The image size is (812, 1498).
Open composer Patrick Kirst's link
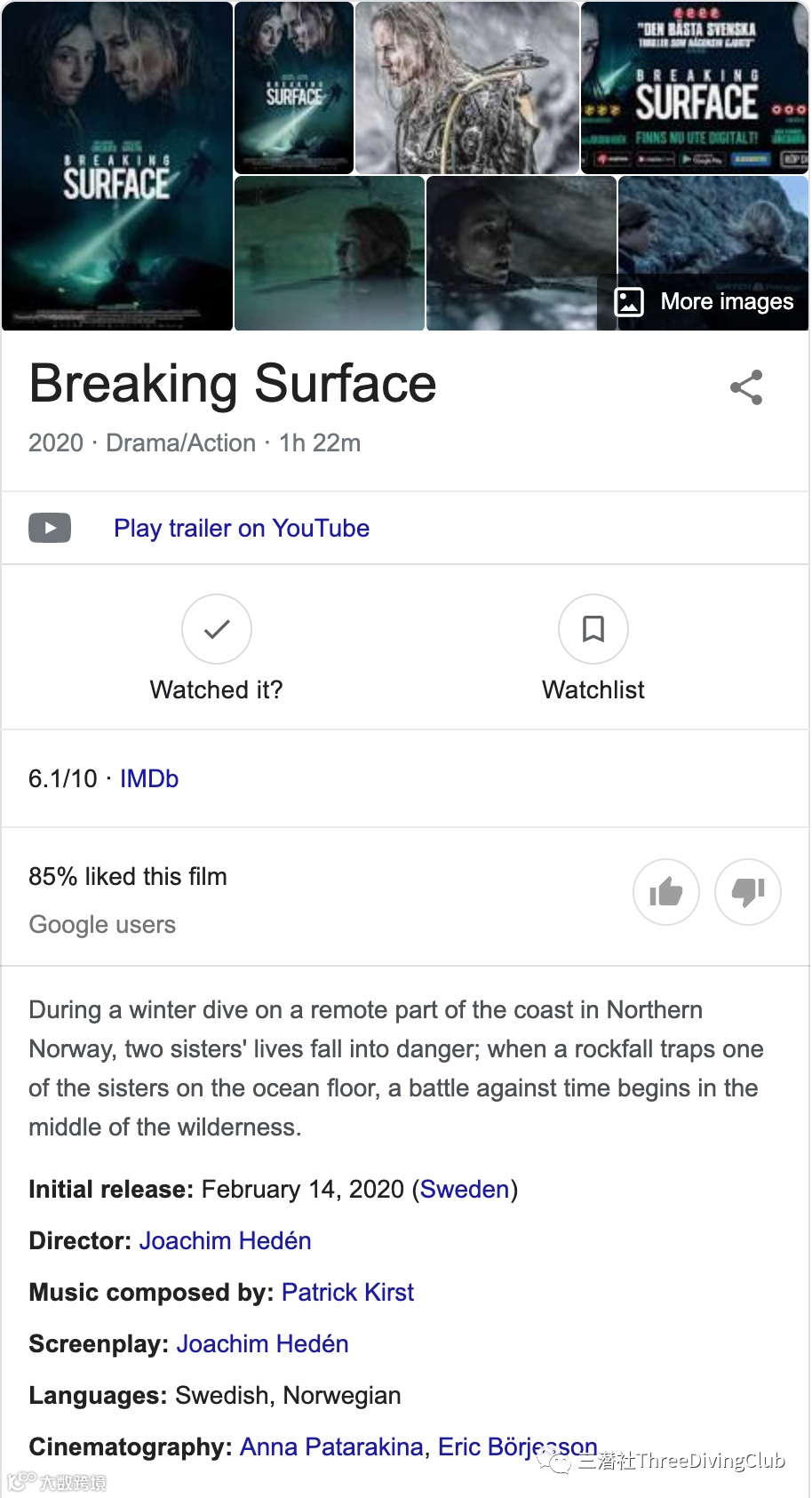(347, 1292)
